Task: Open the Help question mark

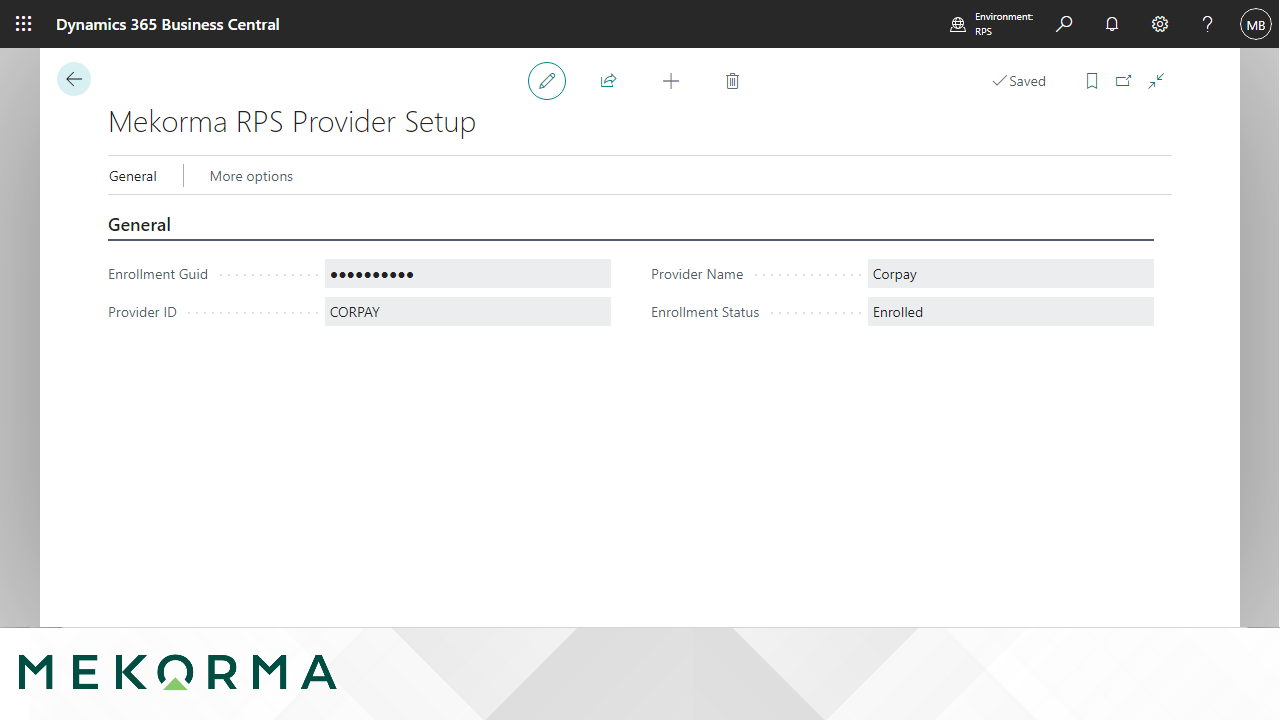Action: [1208, 24]
